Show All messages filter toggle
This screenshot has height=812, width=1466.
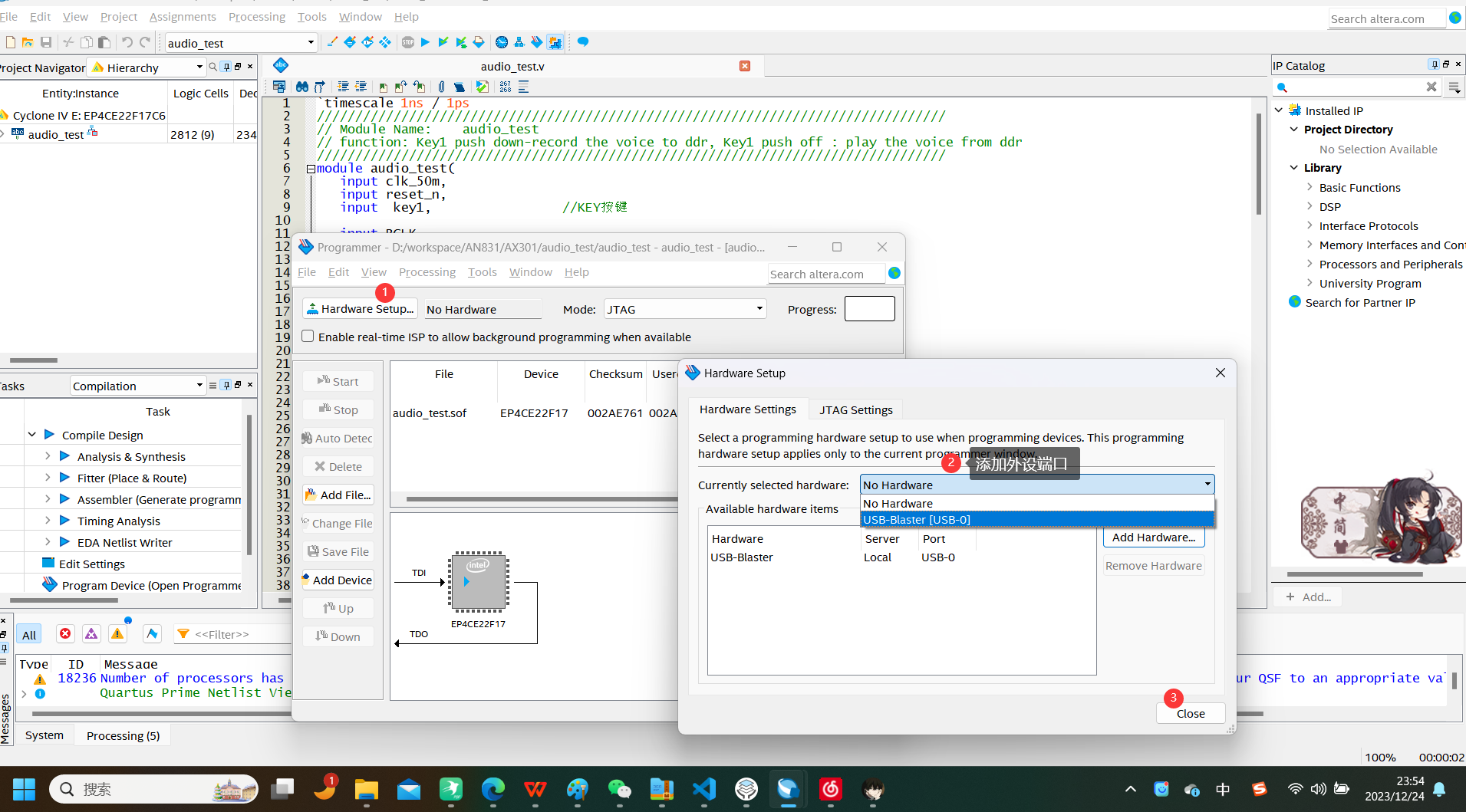click(x=29, y=634)
